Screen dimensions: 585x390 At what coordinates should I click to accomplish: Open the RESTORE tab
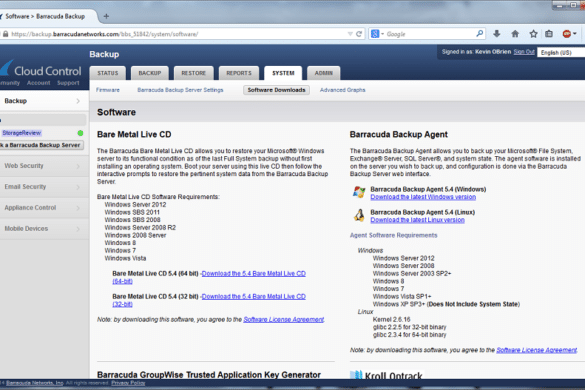point(194,73)
